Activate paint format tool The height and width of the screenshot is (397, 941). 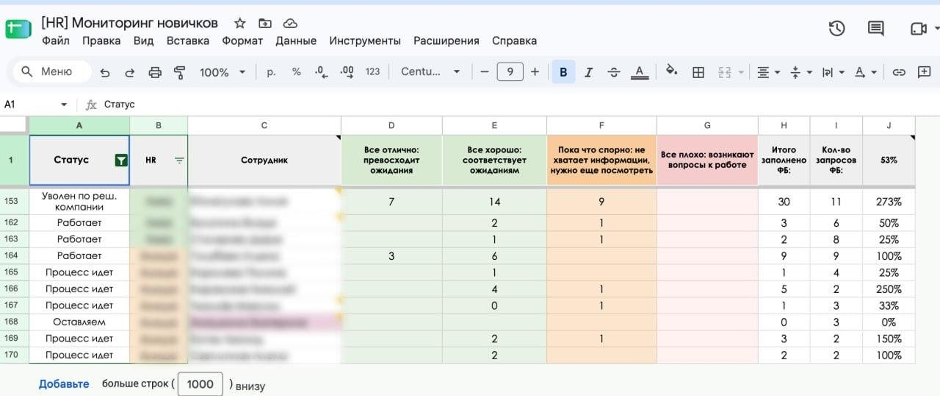(179, 73)
